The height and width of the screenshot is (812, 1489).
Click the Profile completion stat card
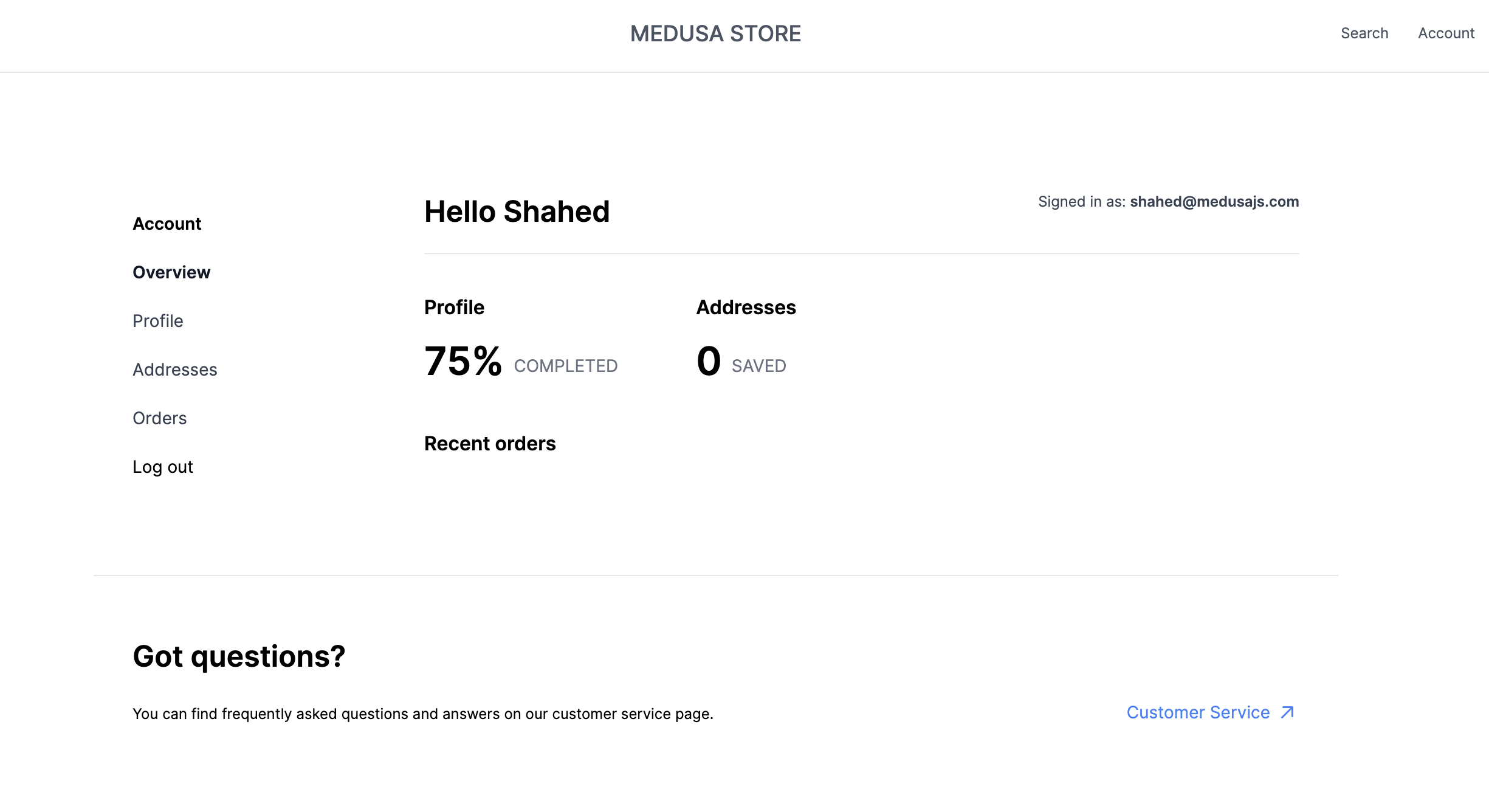pos(521,337)
